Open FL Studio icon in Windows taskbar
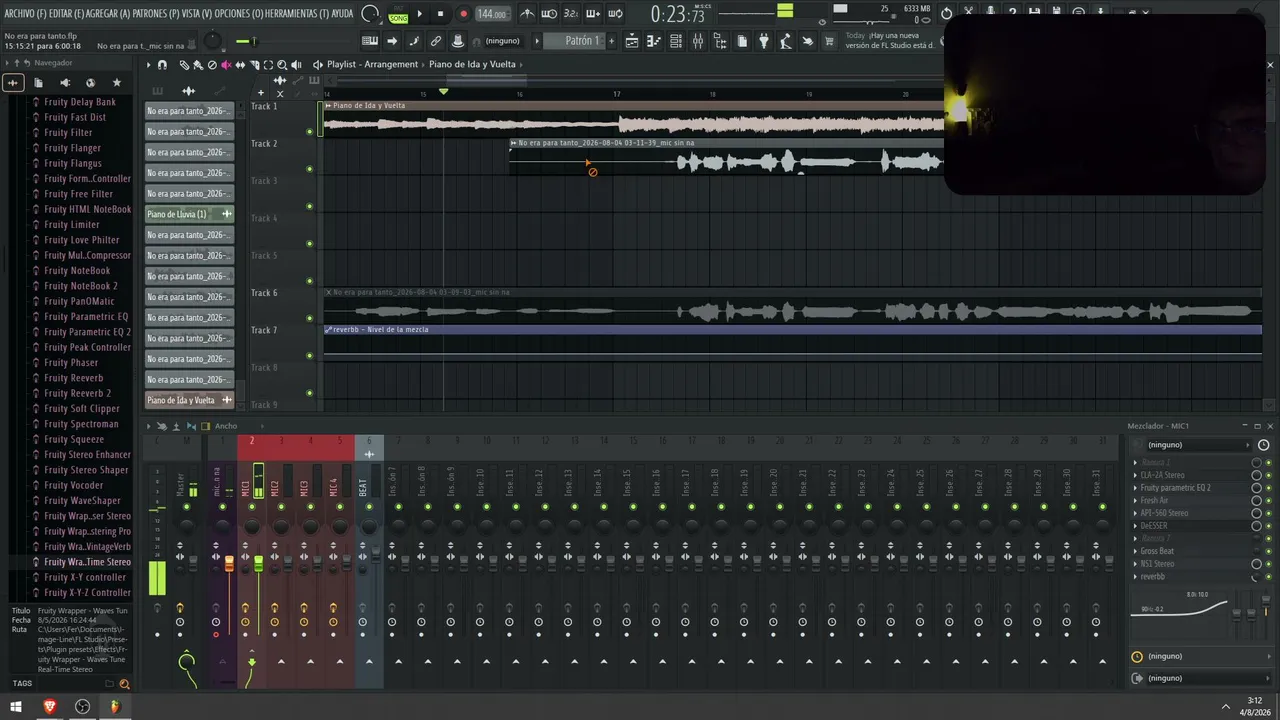 pos(115,707)
